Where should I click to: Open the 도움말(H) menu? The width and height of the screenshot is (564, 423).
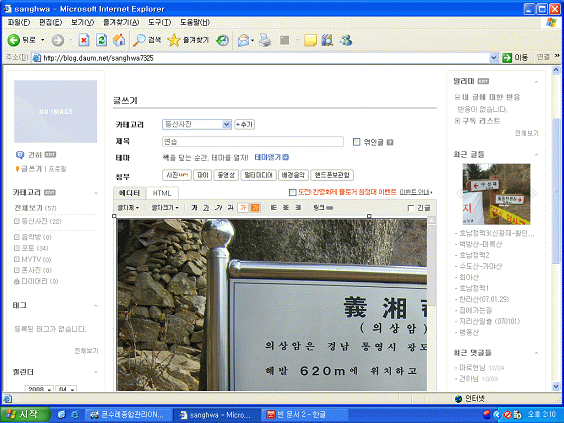195,22
